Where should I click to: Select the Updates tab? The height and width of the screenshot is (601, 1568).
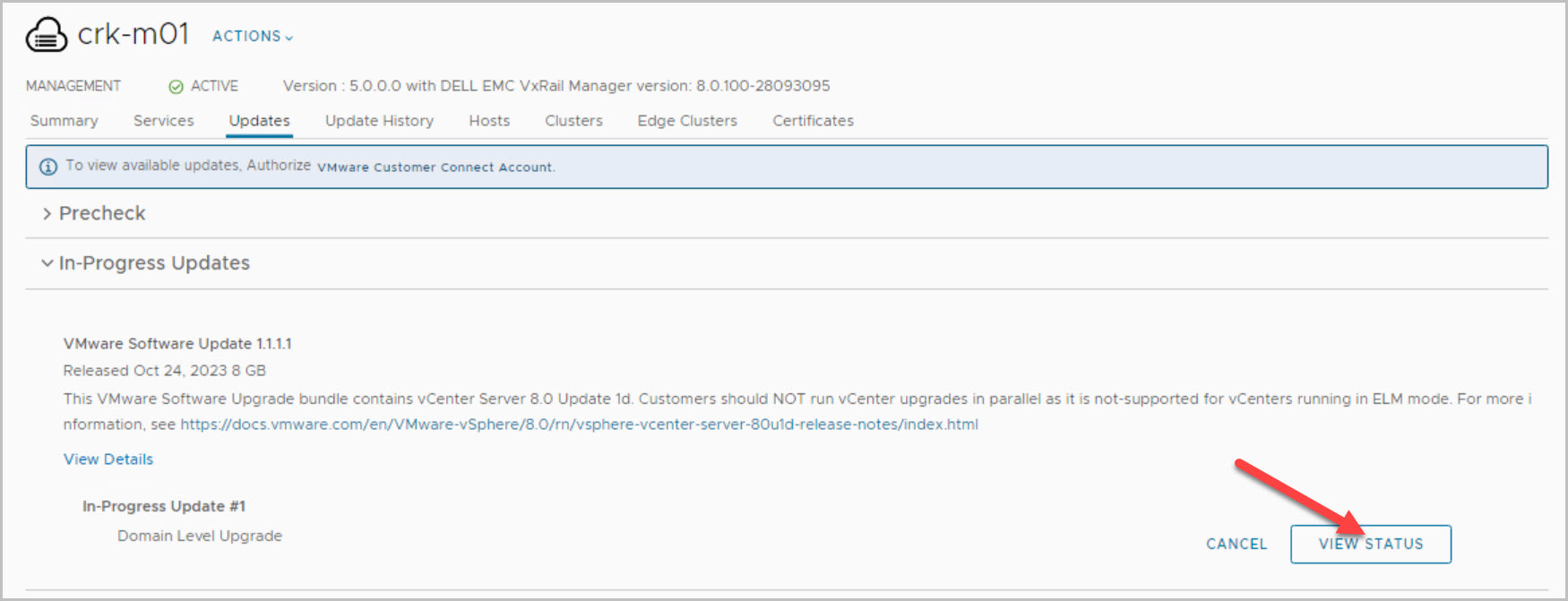[259, 121]
